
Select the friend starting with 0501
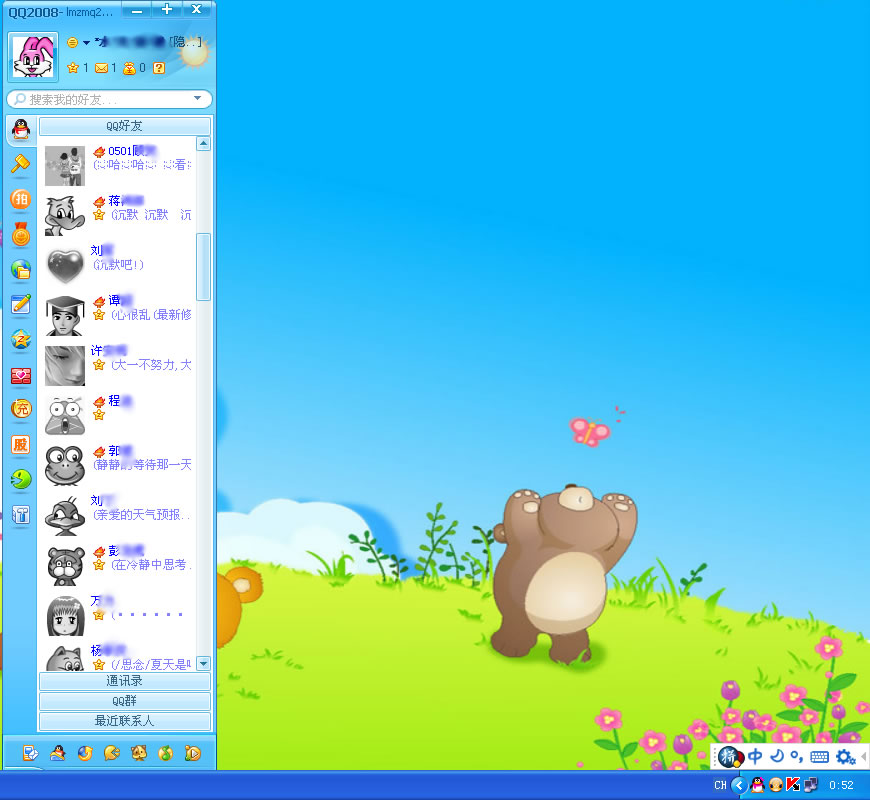[118, 165]
